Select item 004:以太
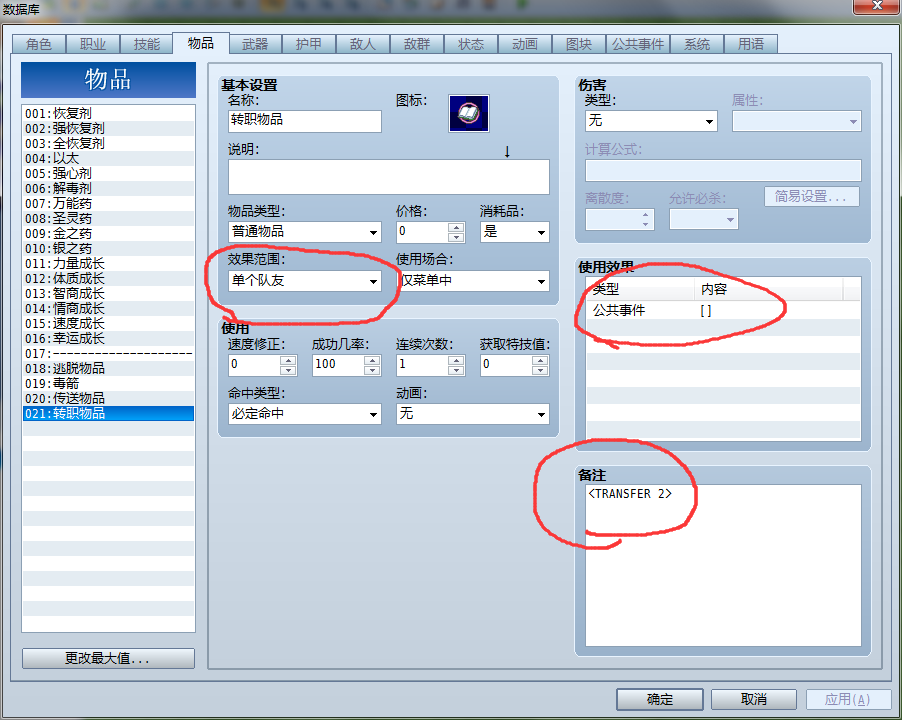902x720 pixels. pyautogui.click(x=108, y=158)
